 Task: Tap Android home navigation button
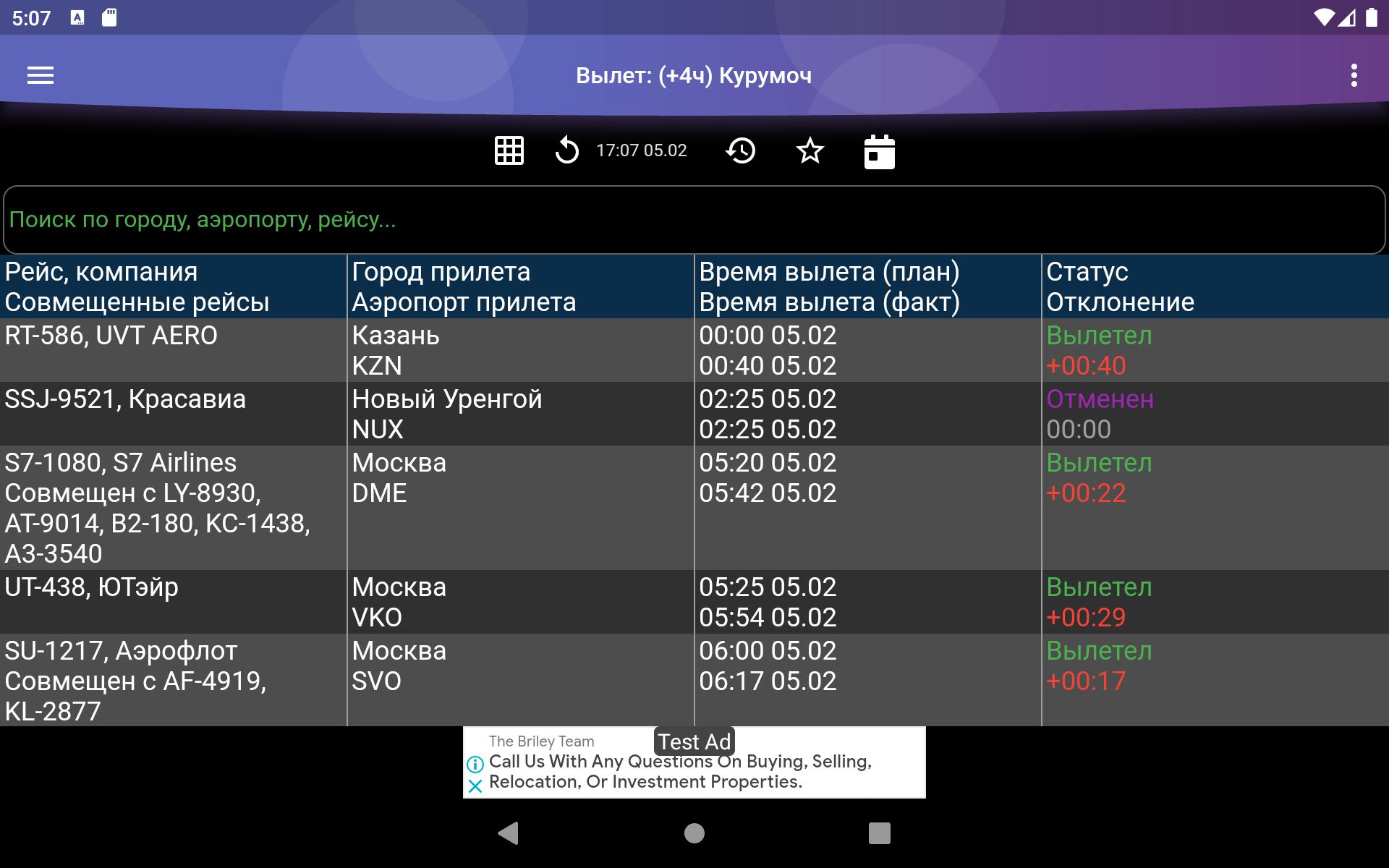[x=694, y=833]
